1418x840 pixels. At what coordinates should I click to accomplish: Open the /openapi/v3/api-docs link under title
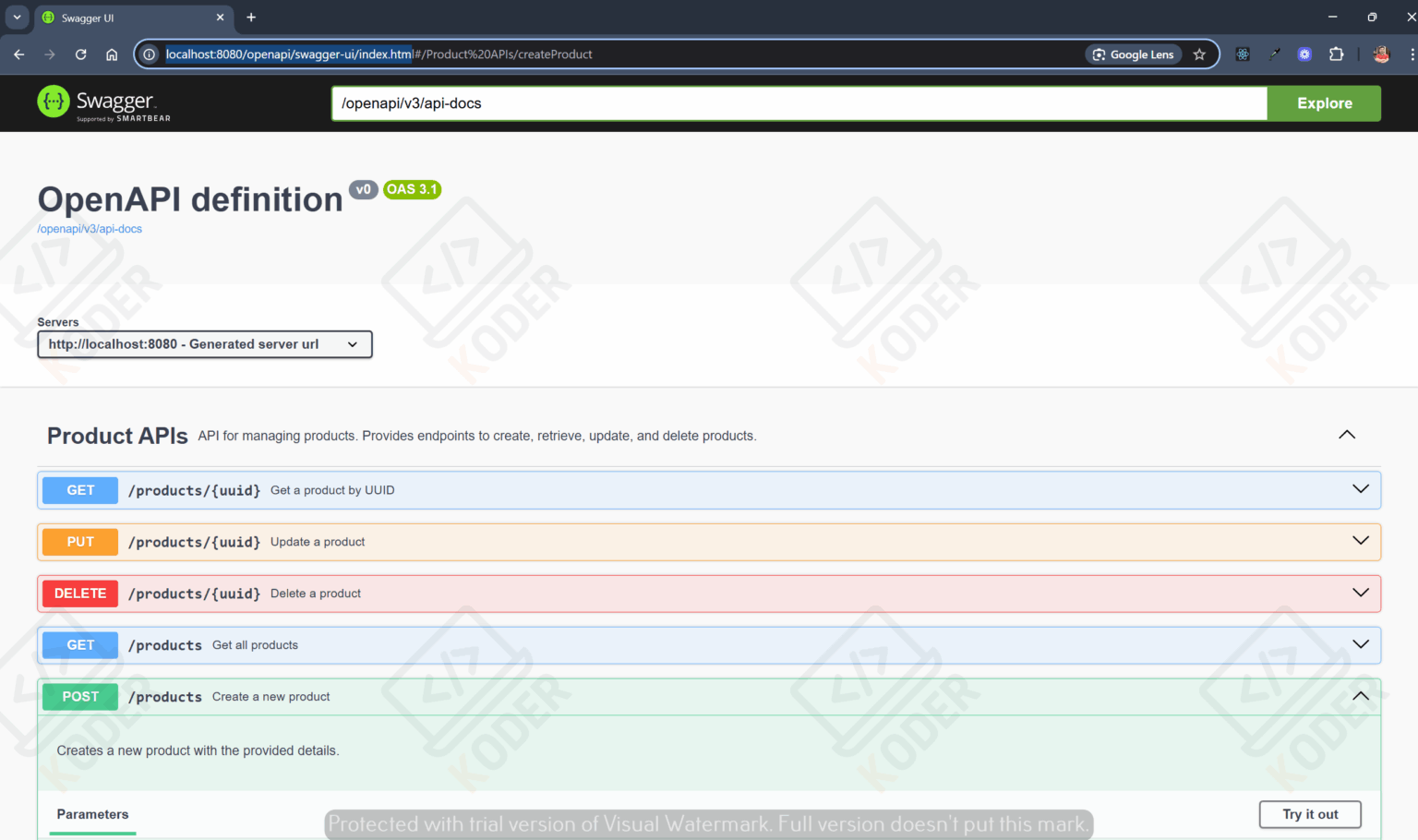[x=90, y=229]
